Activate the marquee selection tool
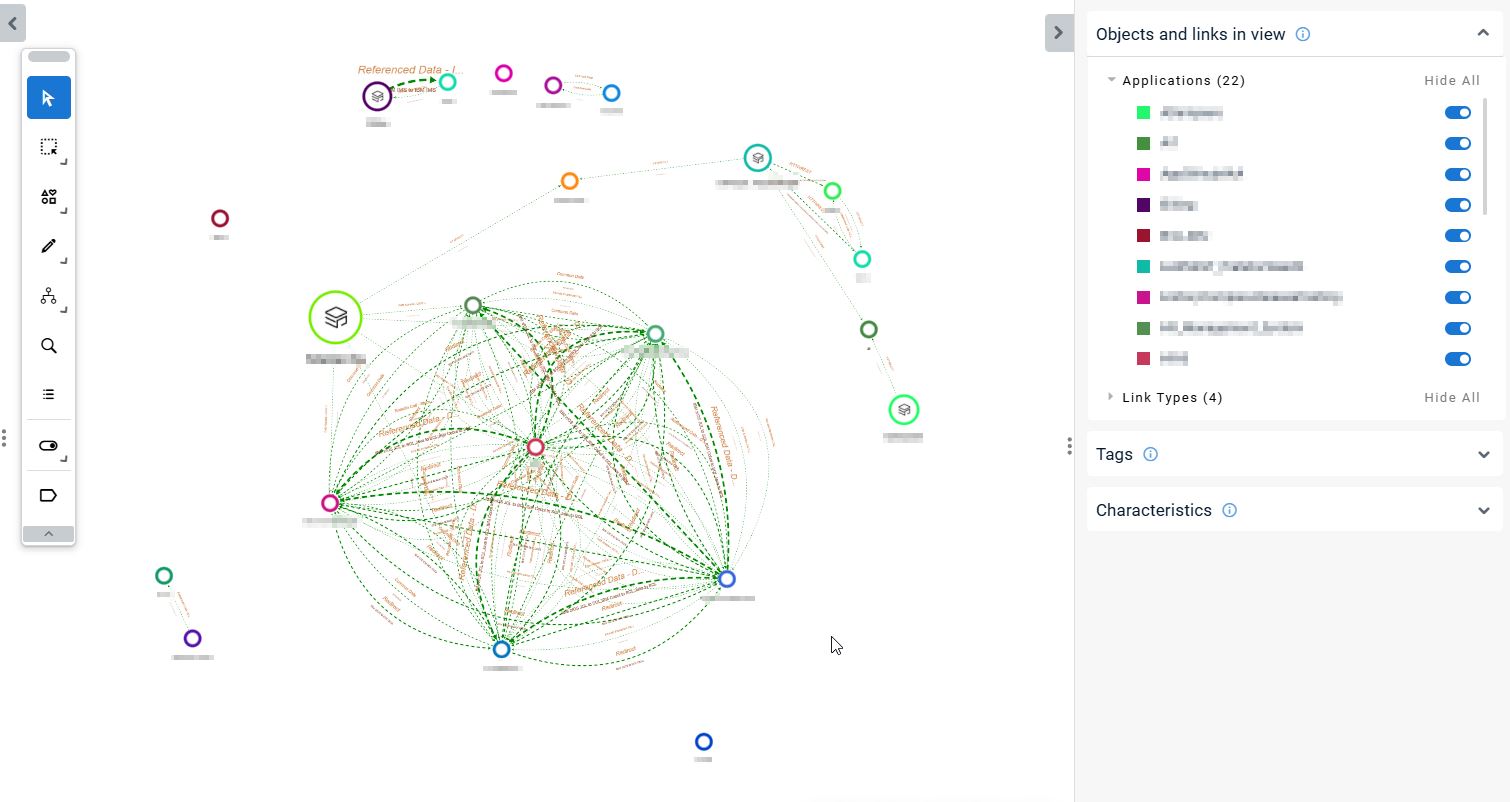 [x=48, y=147]
